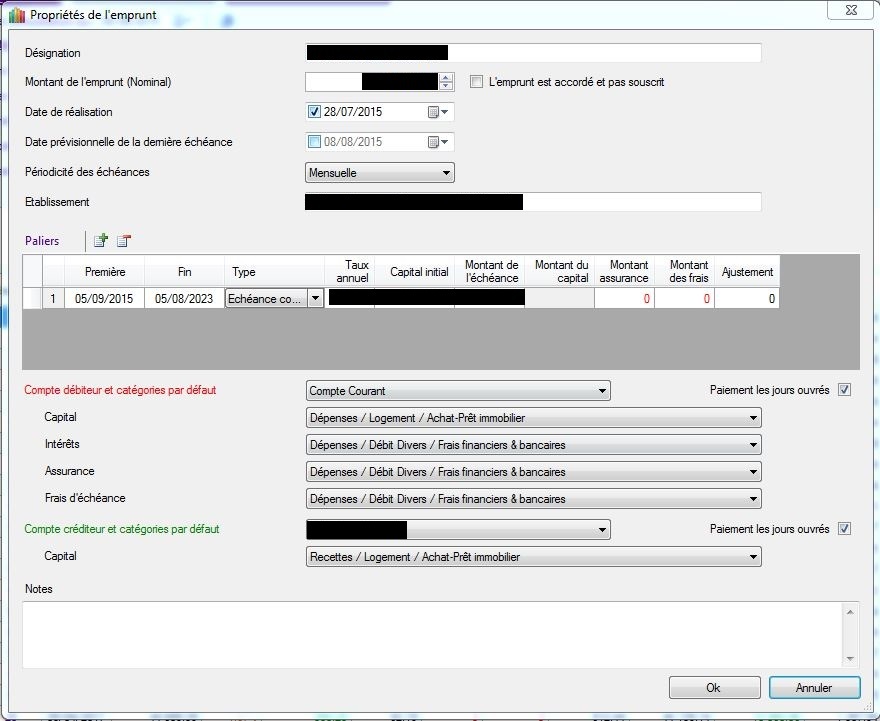
Task: Open the Frais d'échéance category dropdown
Action: (752, 499)
